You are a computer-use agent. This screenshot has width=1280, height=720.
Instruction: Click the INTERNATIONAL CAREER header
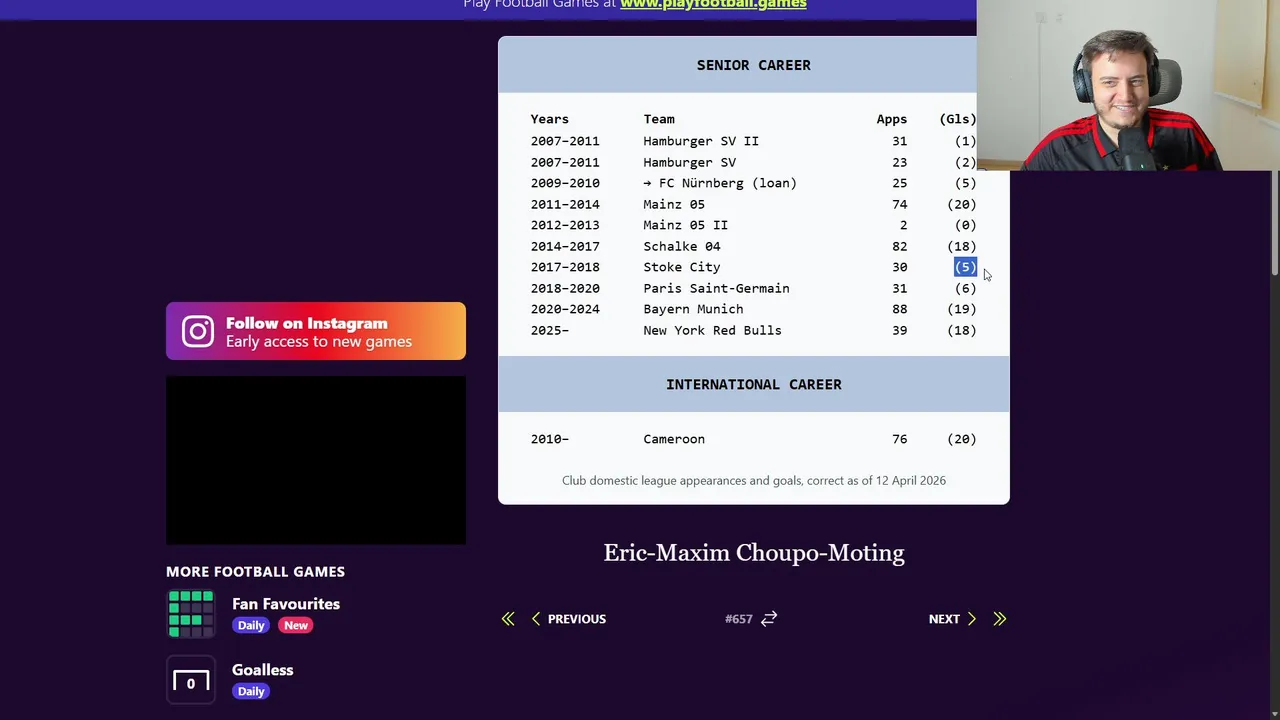(754, 384)
